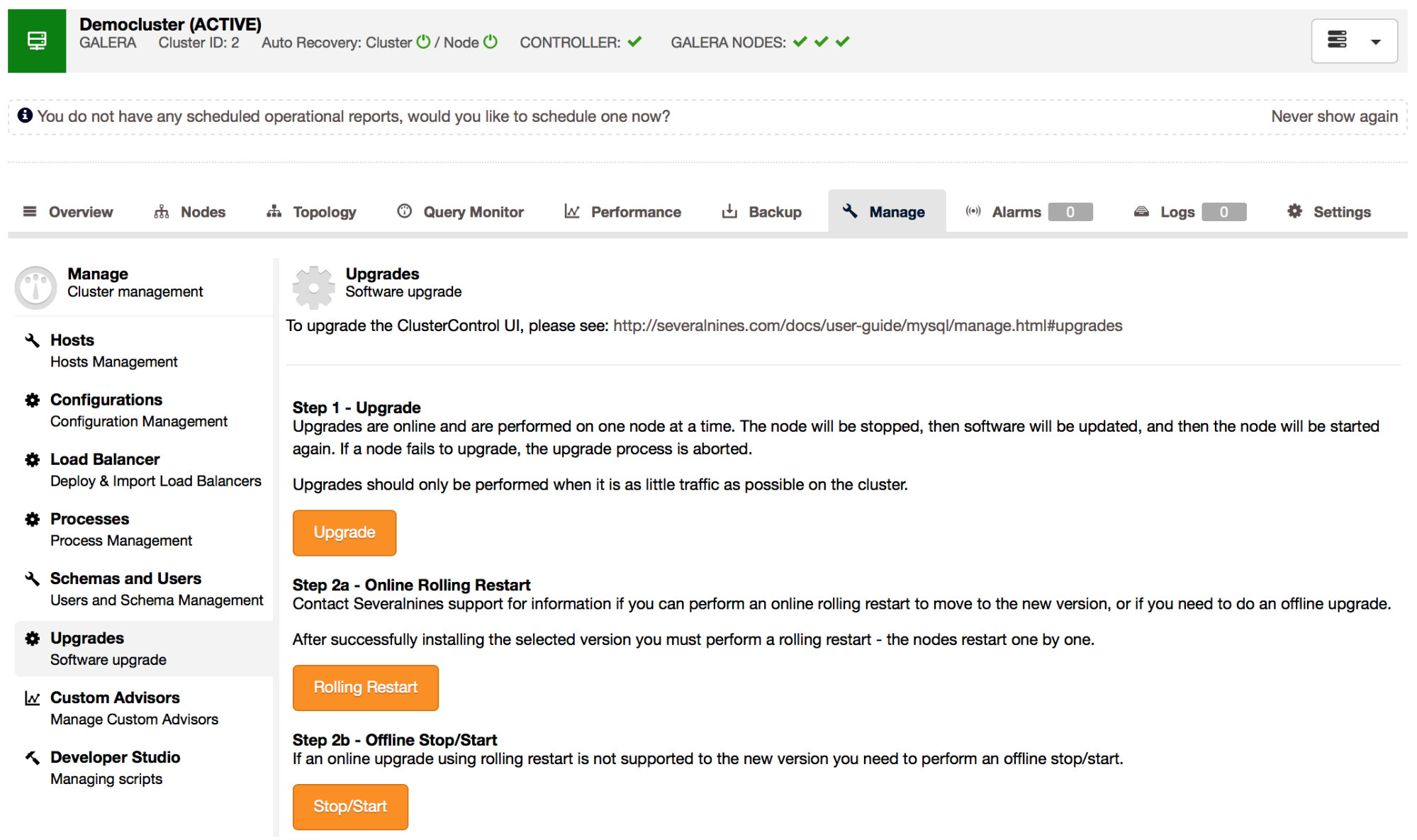
Task: Click the Overview hamburger icon
Action: pos(30,211)
